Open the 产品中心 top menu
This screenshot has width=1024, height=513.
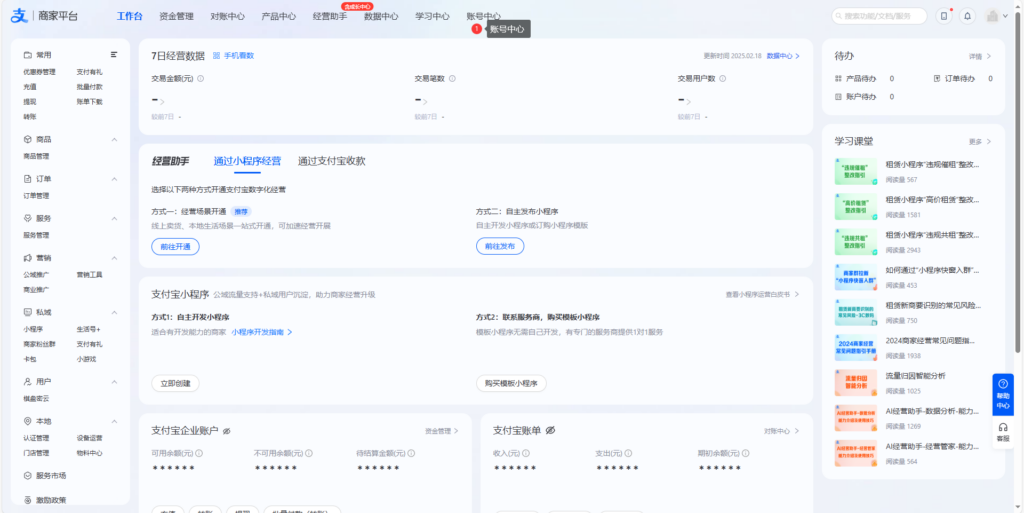coord(279,16)
